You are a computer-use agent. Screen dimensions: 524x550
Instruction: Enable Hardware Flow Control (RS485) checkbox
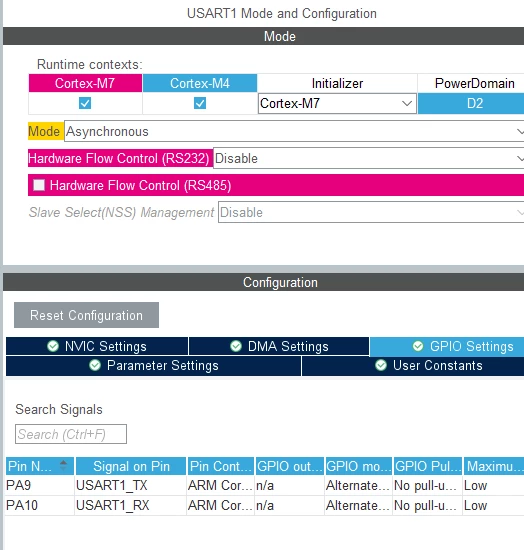point(39,185)
